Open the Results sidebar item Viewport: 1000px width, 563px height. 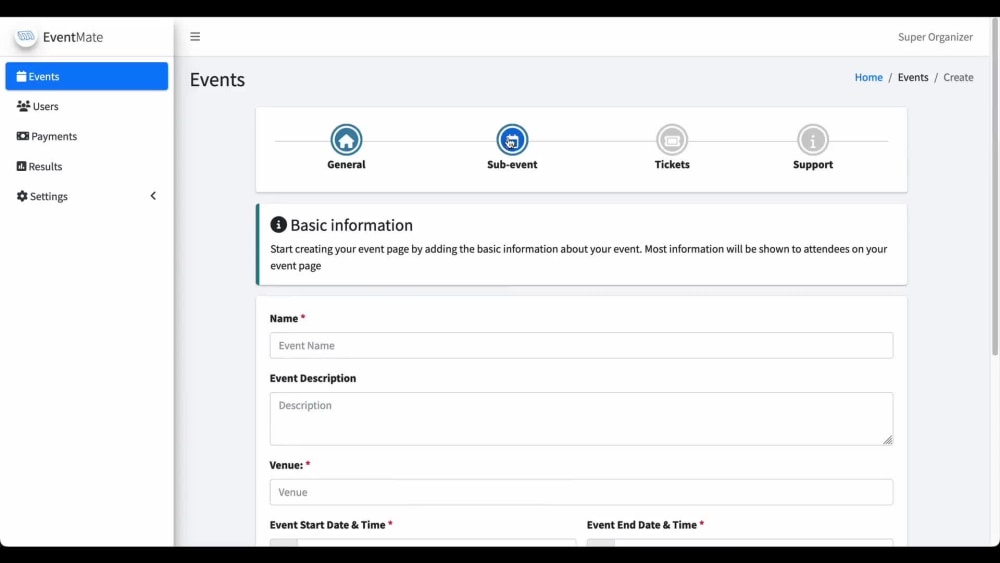pyautogui.click(x=87, y=166)
